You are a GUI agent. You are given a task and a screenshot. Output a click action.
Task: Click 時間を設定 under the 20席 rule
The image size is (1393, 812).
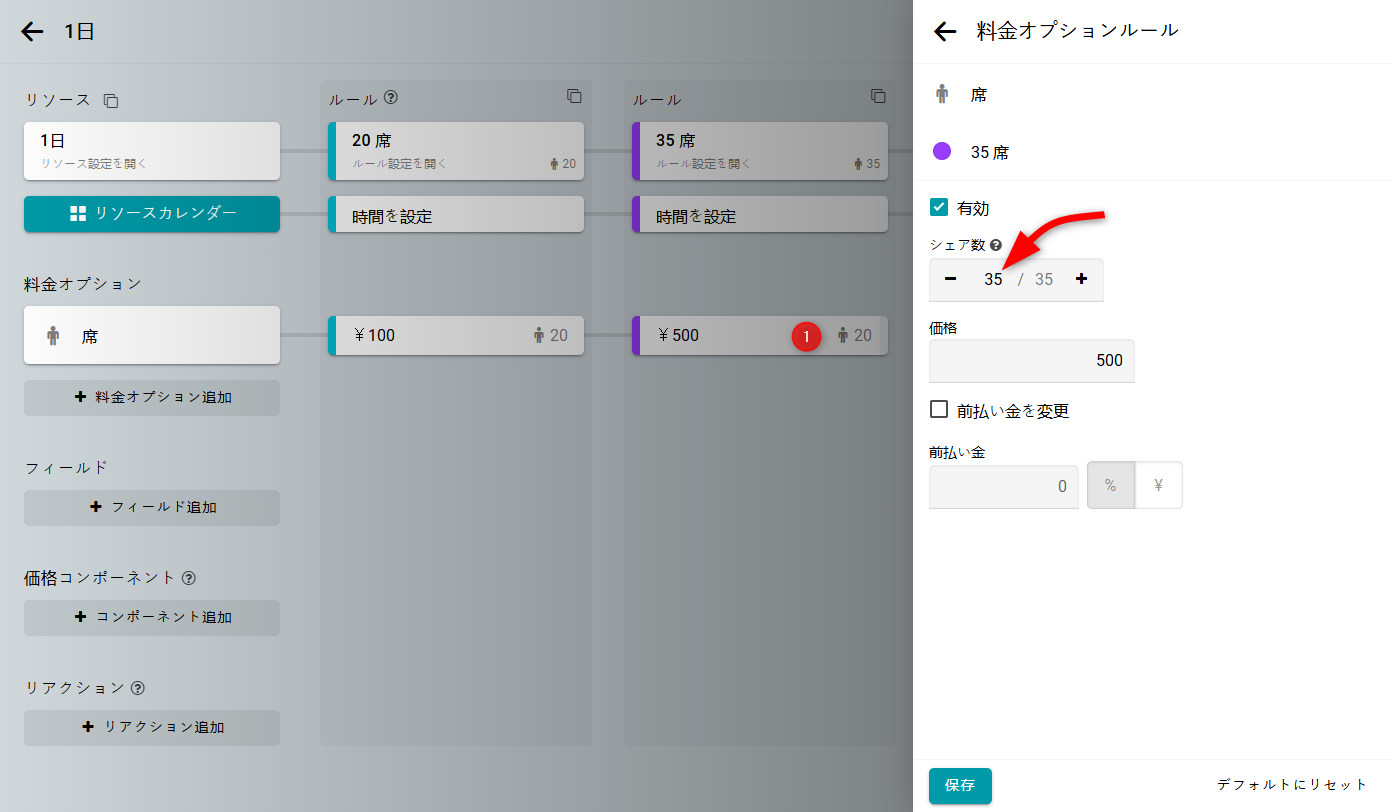click(x=456, y=214)
